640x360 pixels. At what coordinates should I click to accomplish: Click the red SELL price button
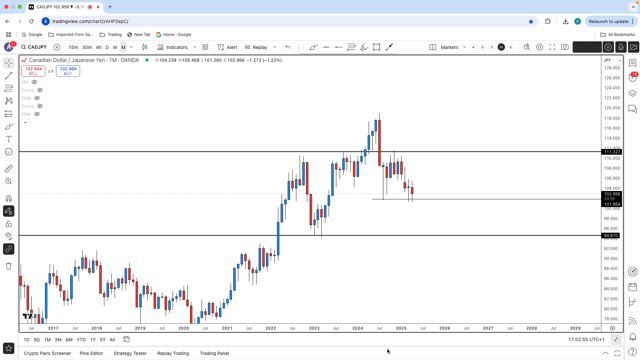[x=33, y=71]
